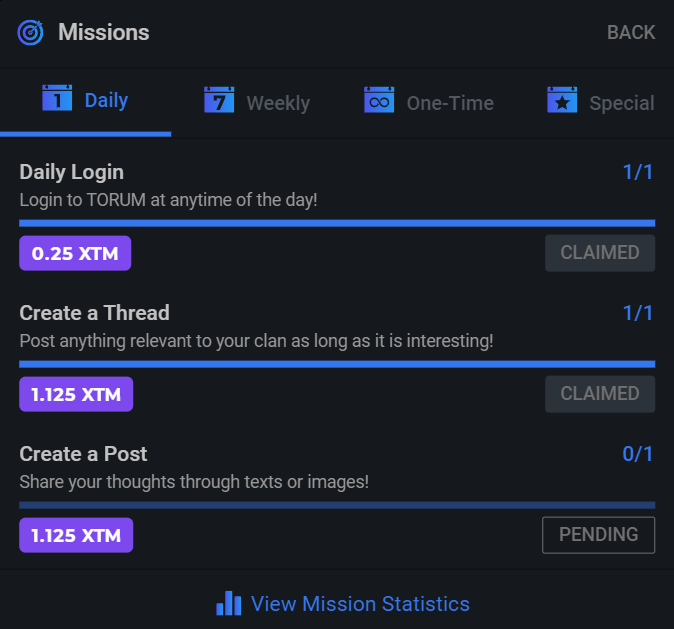Click the Create a Post progress bar
The image size is (674, 629).
tap(337, 505)
